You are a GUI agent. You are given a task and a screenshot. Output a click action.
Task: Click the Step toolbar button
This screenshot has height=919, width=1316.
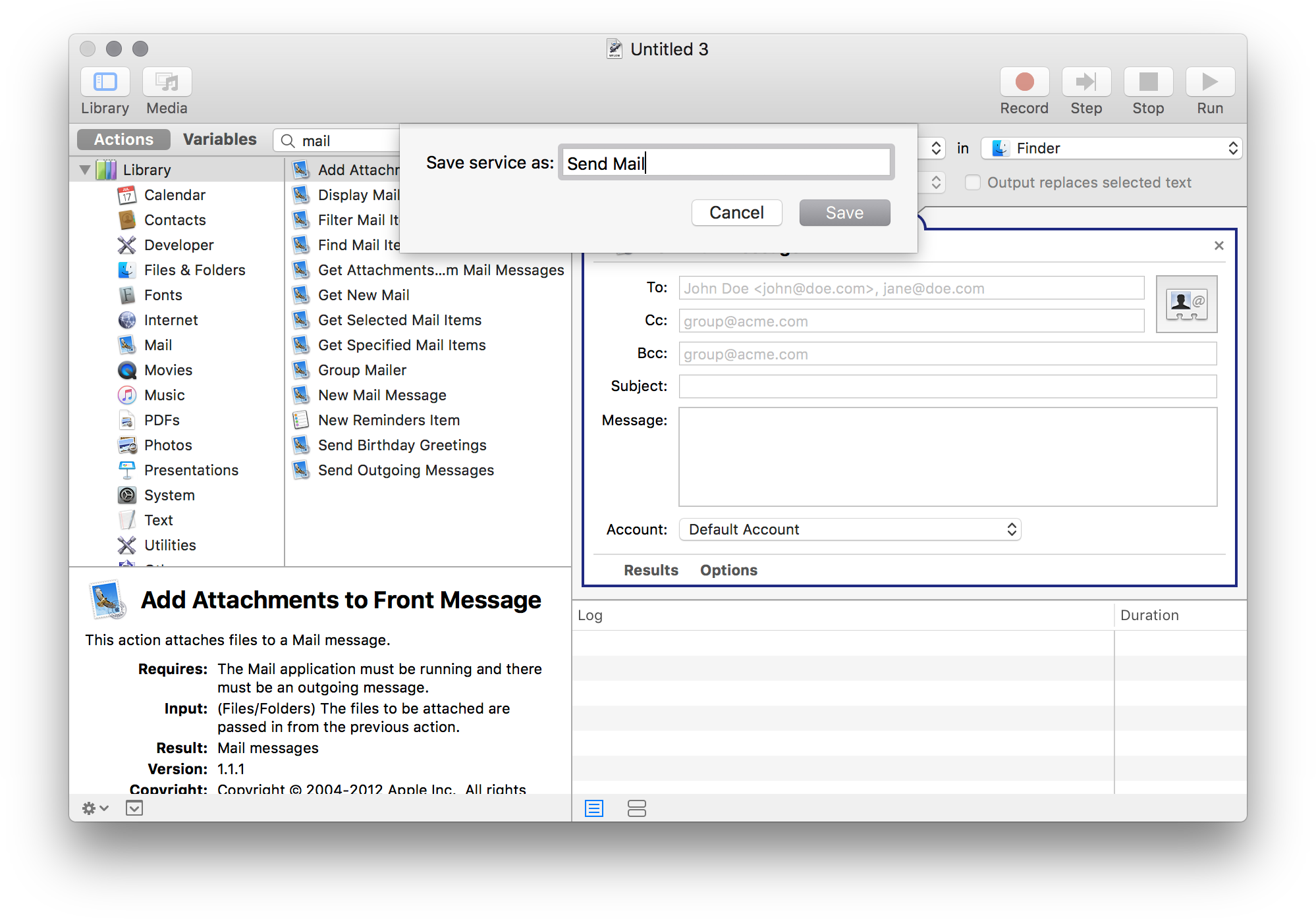pos(1086,82)
